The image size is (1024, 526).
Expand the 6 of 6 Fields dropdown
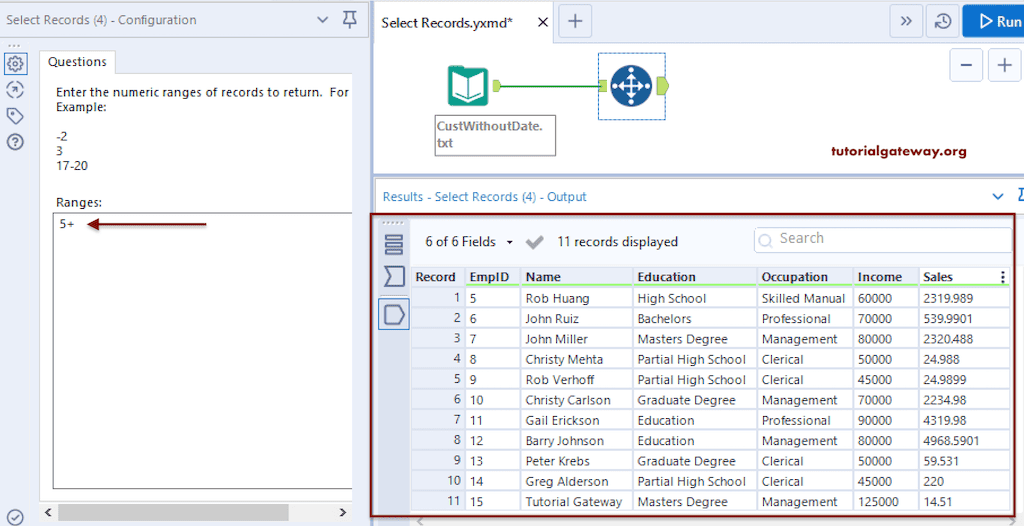tap(469, 242)
